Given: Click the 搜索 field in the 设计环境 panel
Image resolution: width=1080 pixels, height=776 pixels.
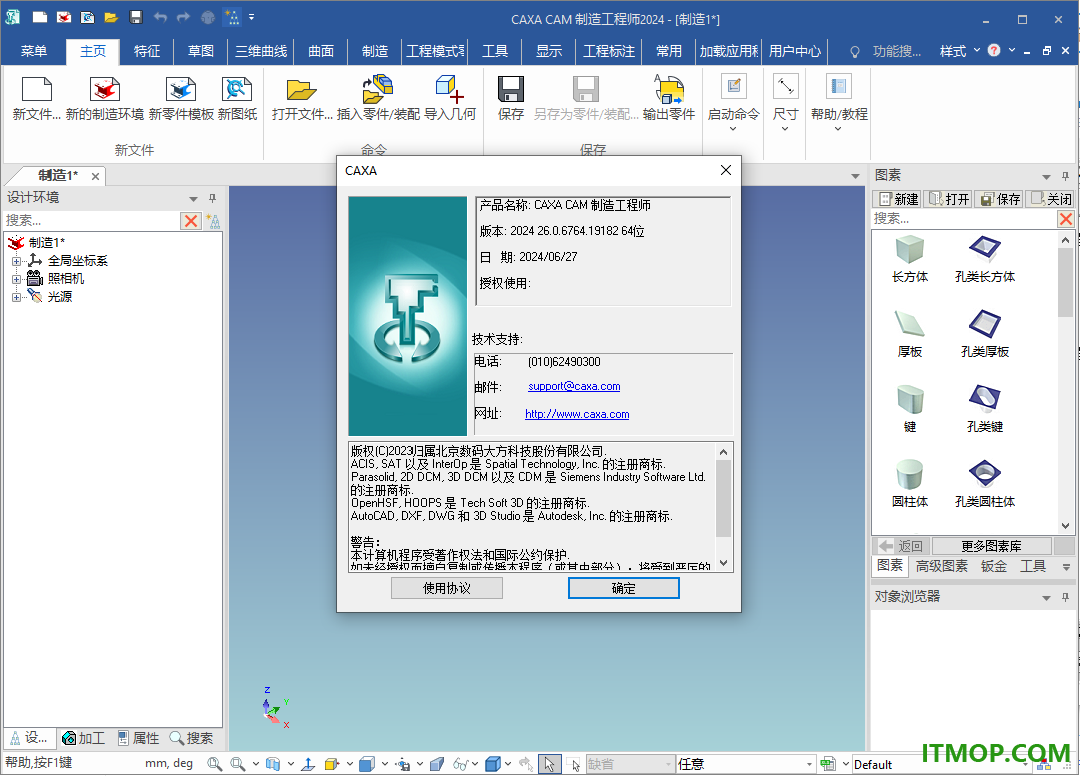Looking at the screenshot, I should [x=91, y=220].
